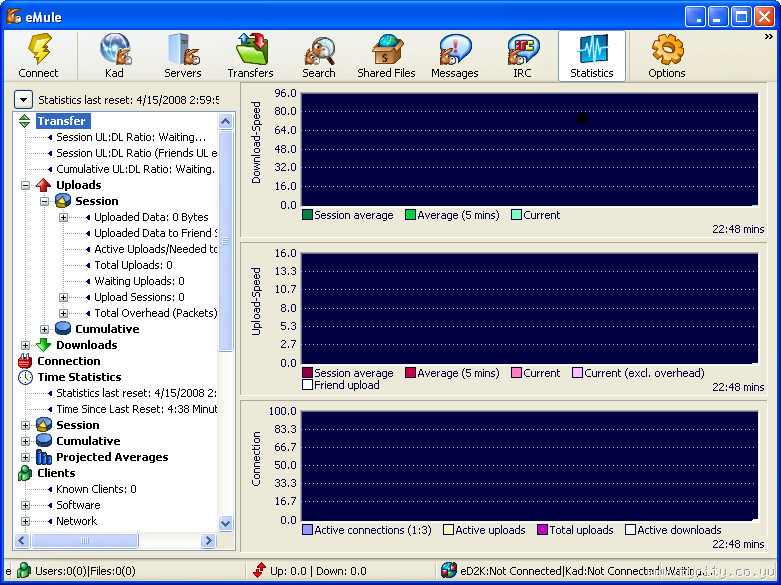Image resolution: width=781 pixels, height=585 pixels.
Task: Select the Transfer tree item
Action: click(x=62, y=121)
